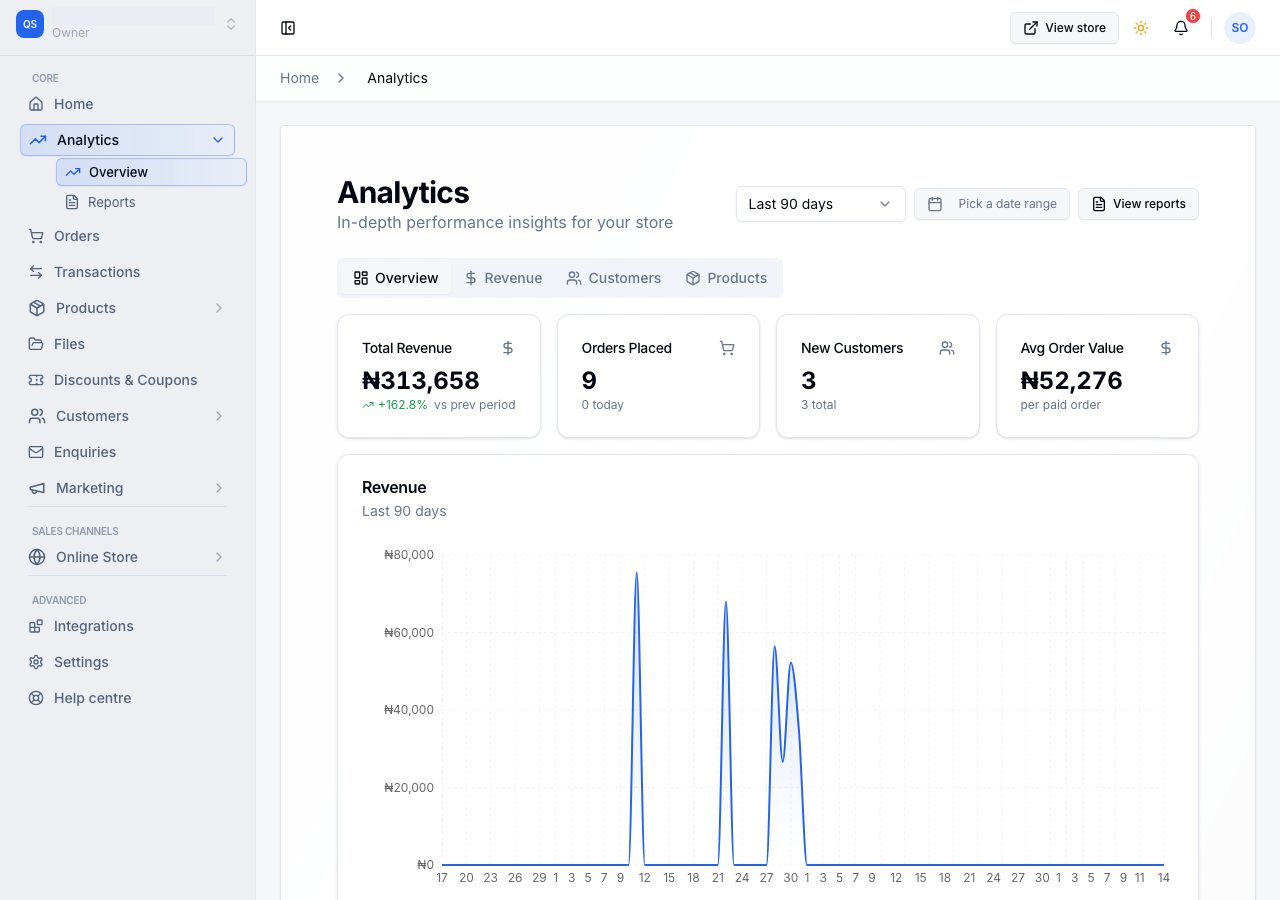This screenshot has width=1280, height=900.
Task: Open the Reports submenu item
Action: (151, 202)
